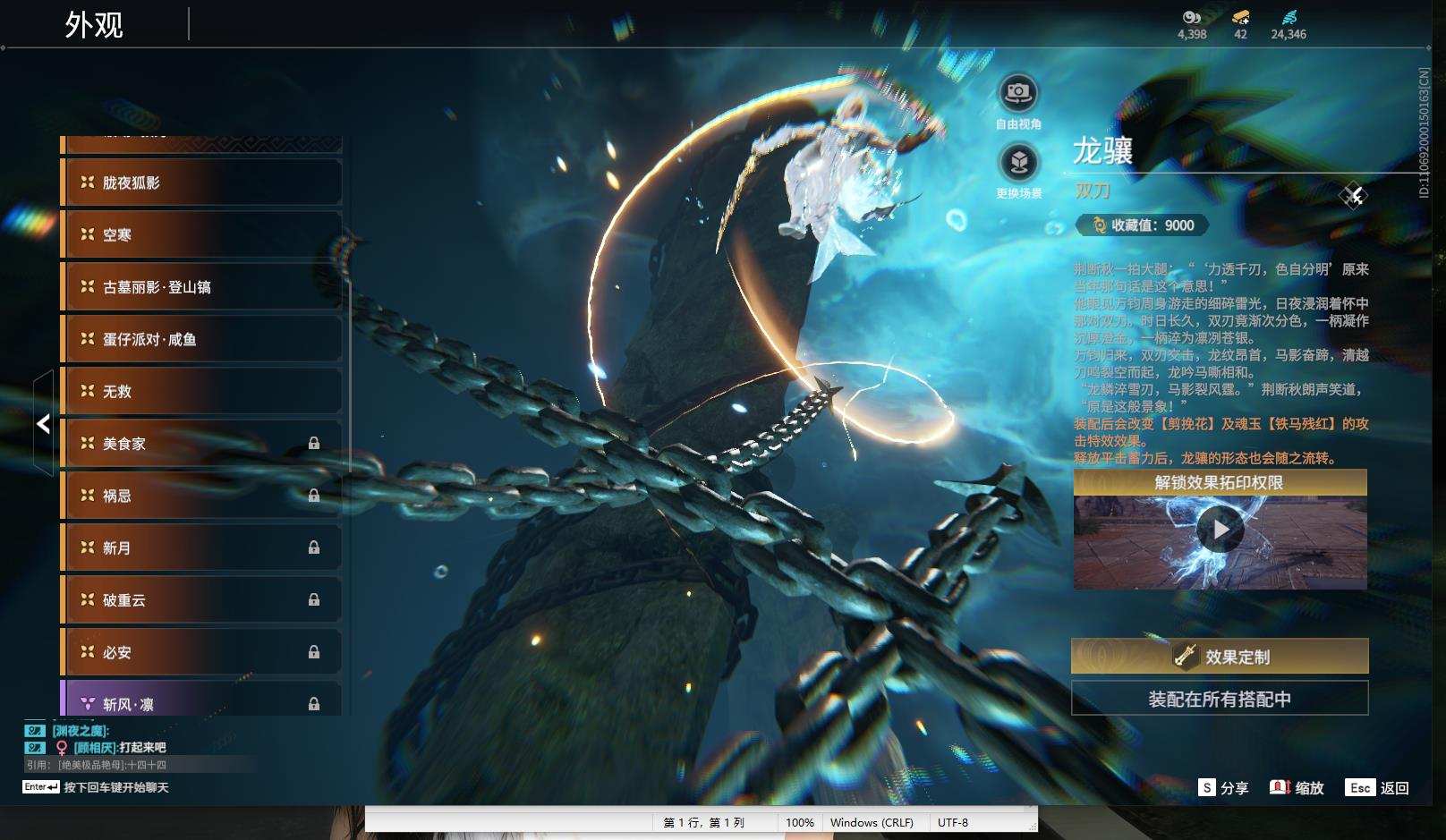This screenshot has width=1446, height=840.
Task: Click the Enter key chat prompt
Action: click(96, 787)
